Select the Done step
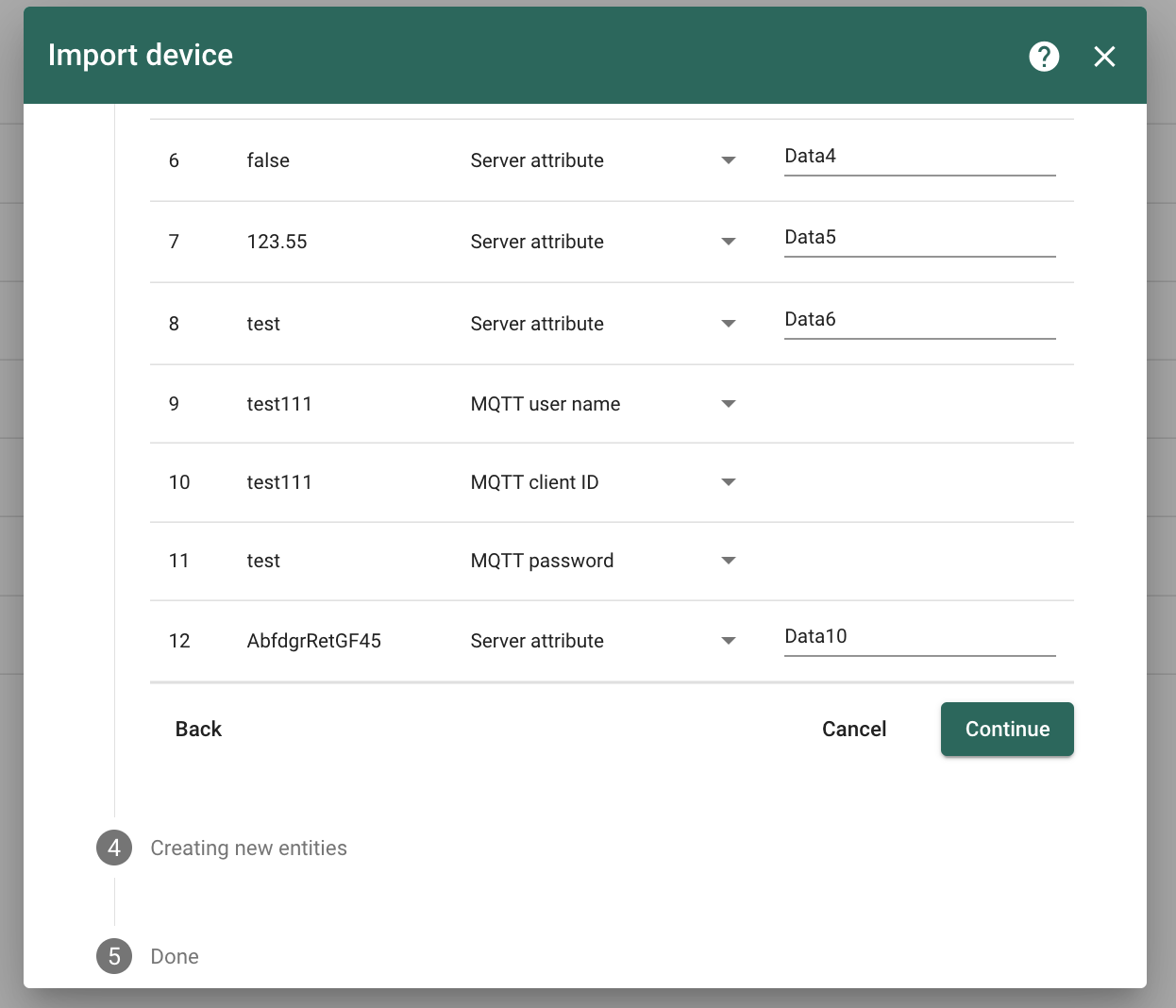The height and width of the screenshot is (1008, 1176). pyautogui.click(x=174, y=956)
